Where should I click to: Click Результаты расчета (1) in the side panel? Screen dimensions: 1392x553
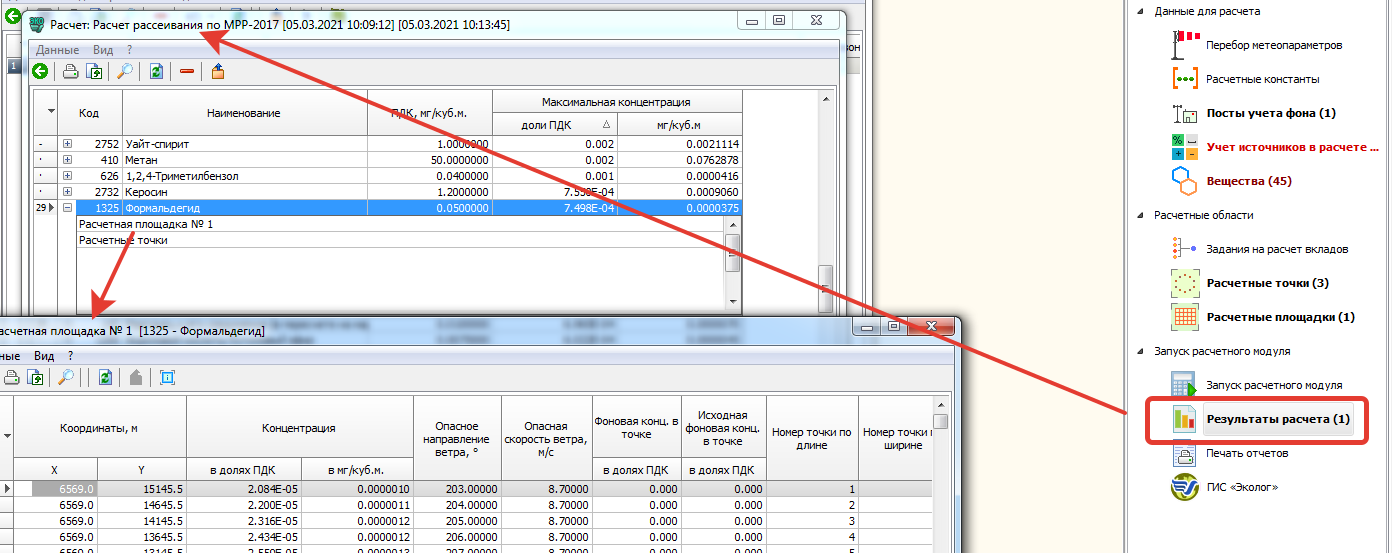(1277, 419)
